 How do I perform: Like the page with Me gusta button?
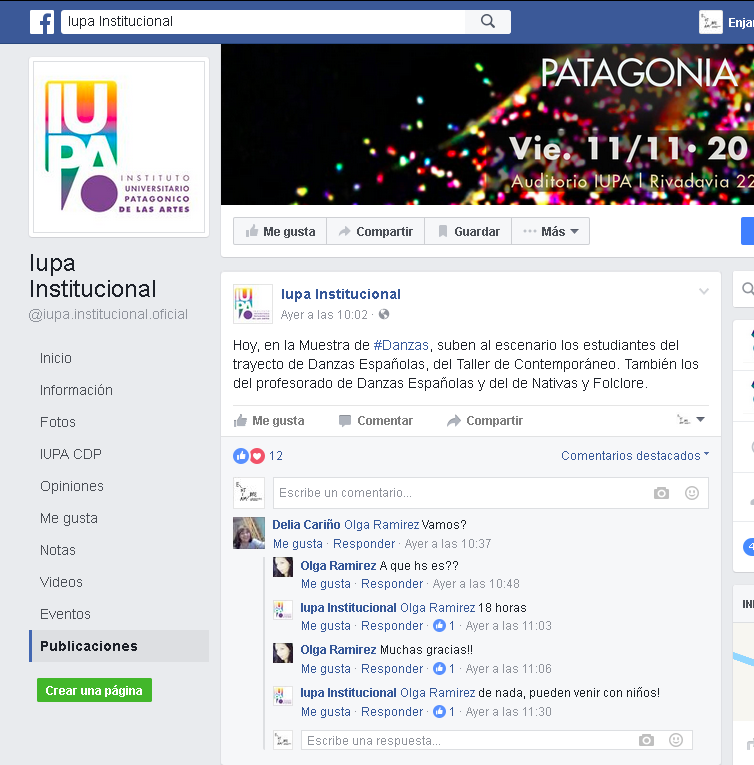point(280,231)
